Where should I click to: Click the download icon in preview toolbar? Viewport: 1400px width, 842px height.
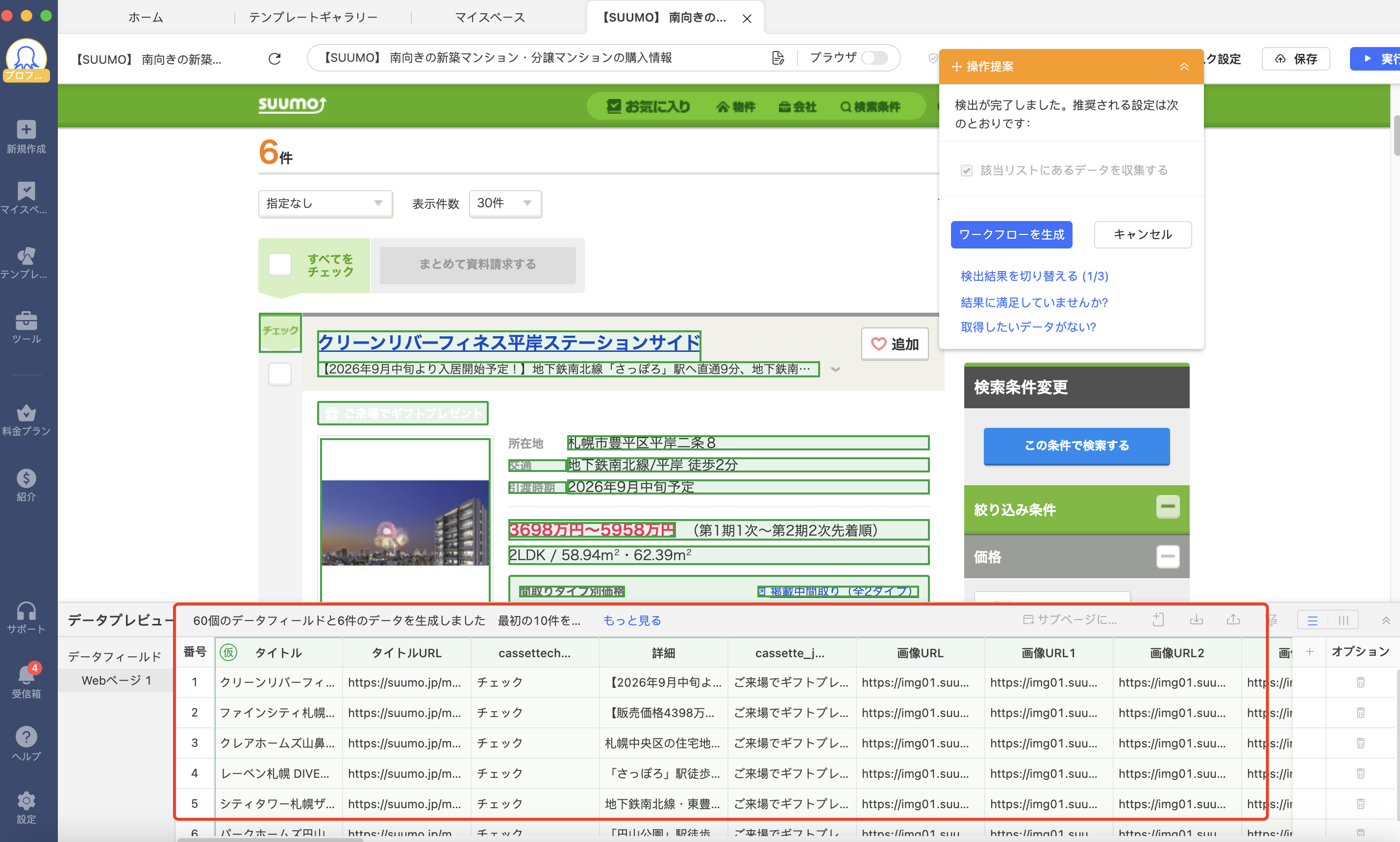1196,619
